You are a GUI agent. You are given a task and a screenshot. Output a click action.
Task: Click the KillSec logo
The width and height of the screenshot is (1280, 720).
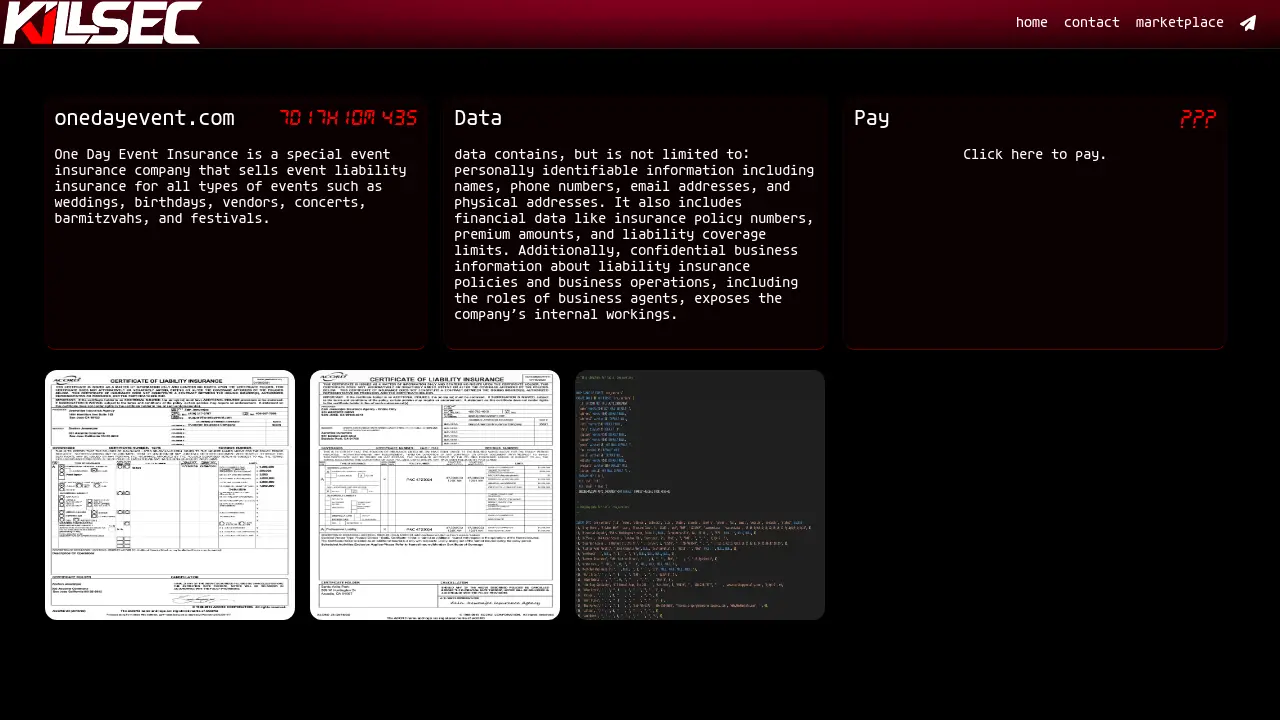coord(102,23)
